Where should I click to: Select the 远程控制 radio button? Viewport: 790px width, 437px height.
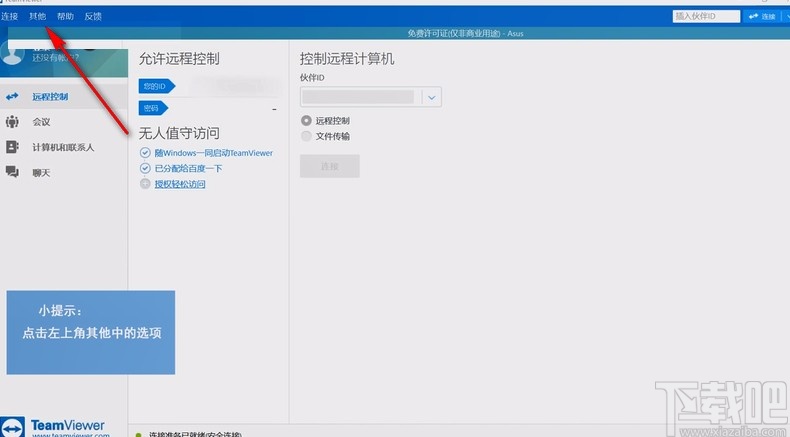306,121
